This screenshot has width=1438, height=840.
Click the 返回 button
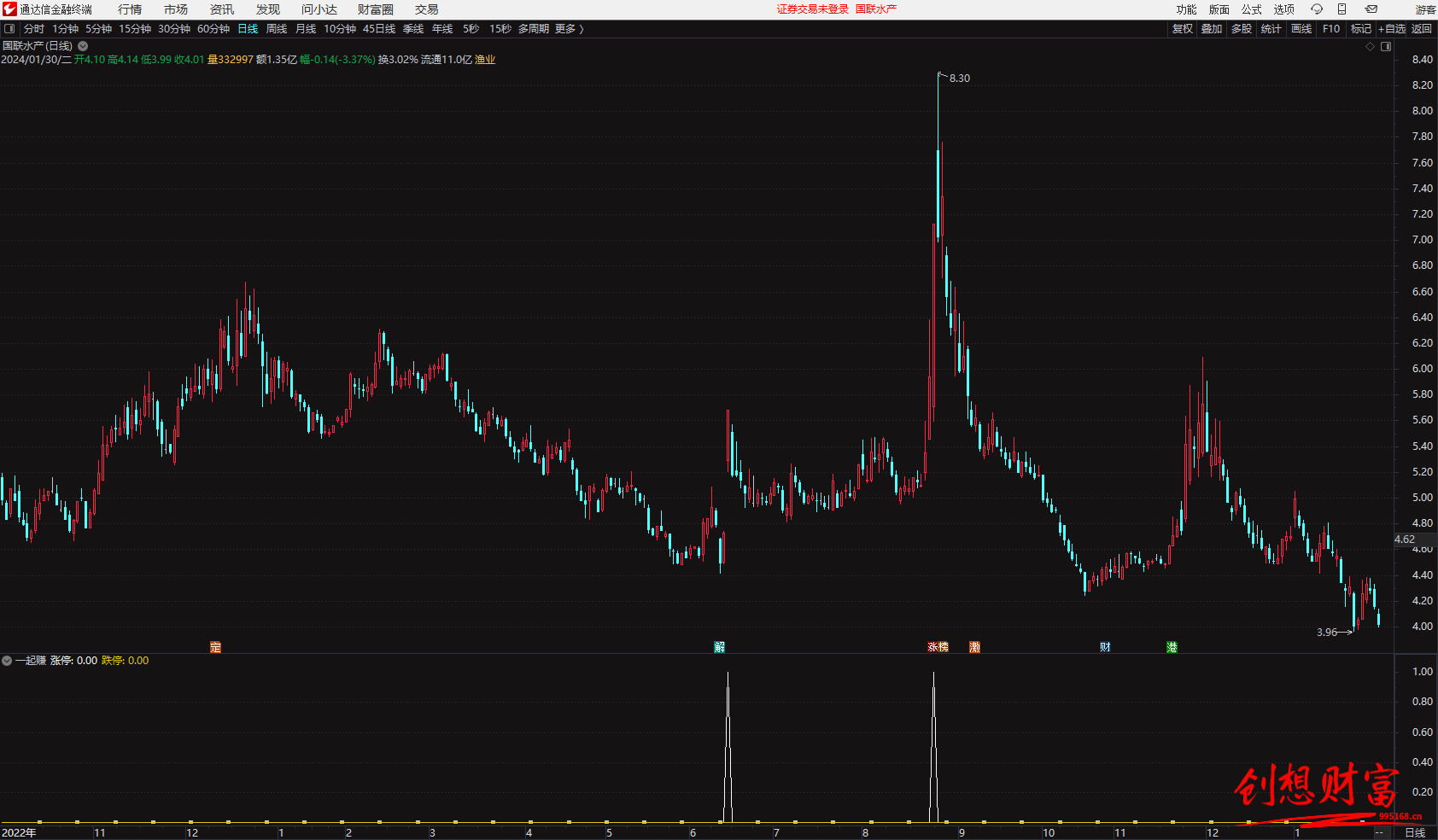(1422, 29)
